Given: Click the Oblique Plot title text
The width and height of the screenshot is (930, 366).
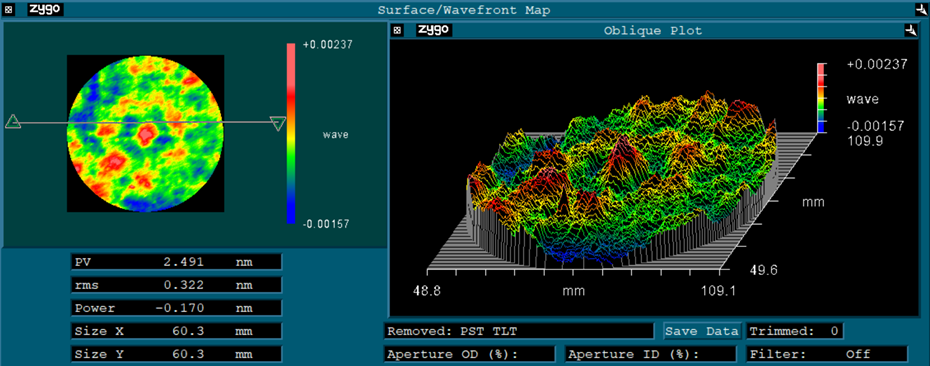Looking at the screenshot, I should click(652, 30).
